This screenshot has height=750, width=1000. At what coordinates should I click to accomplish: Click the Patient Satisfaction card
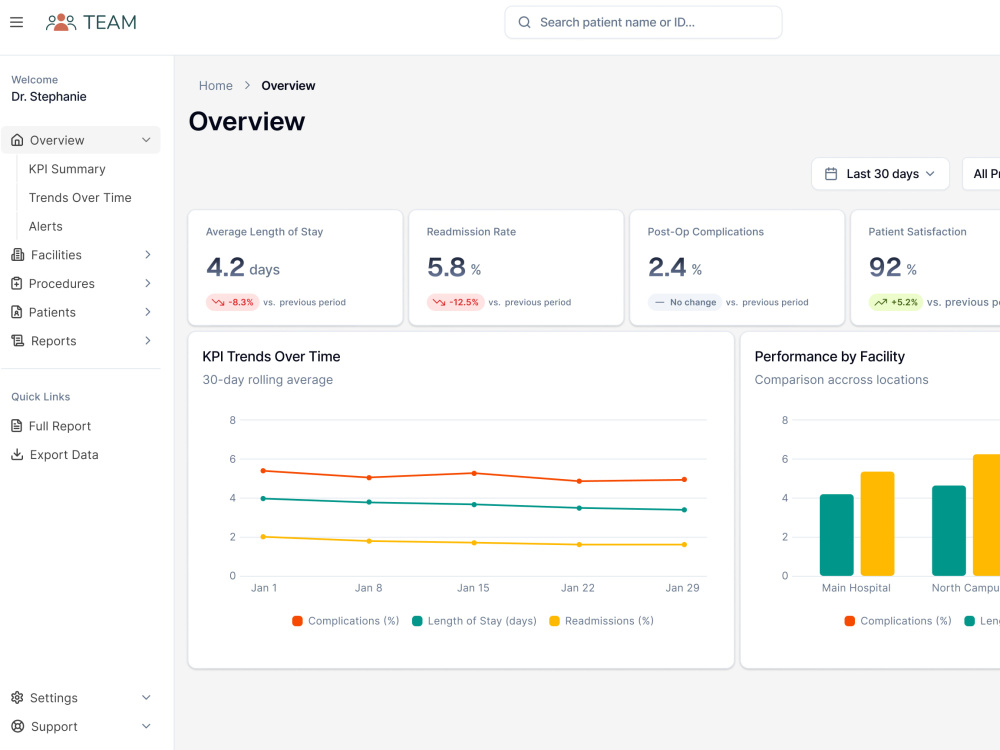[925, 268]
